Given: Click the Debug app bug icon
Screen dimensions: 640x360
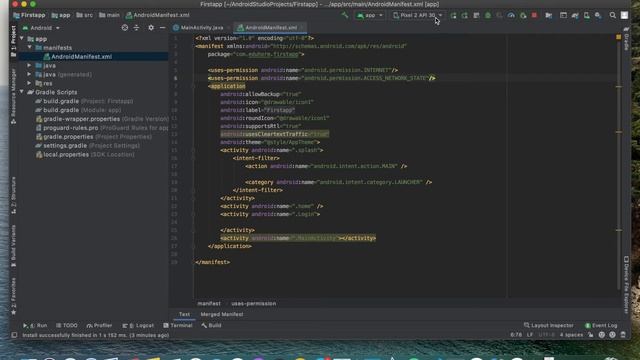Looking at the screenshot, I should coord(488,15).
